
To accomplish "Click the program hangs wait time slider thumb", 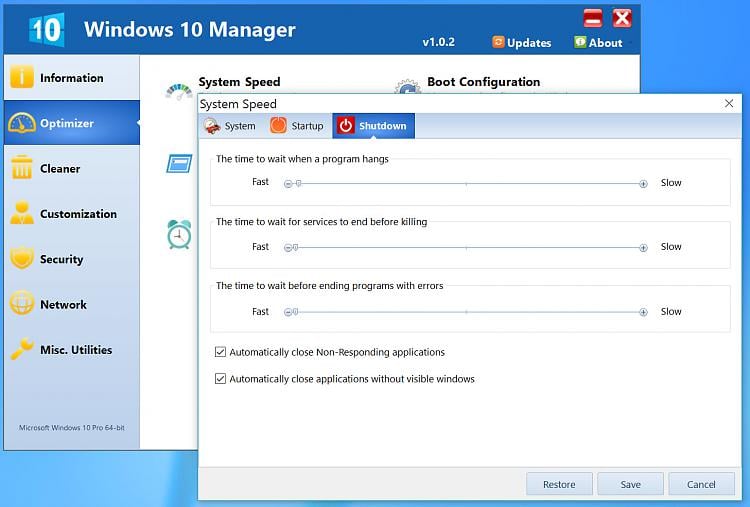I will 298,183.
